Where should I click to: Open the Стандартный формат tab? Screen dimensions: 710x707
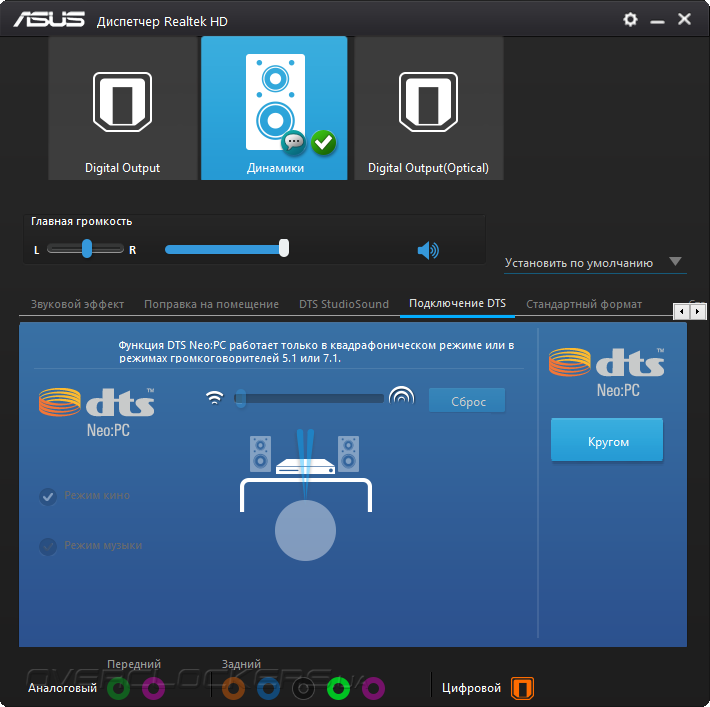(584, 304)
